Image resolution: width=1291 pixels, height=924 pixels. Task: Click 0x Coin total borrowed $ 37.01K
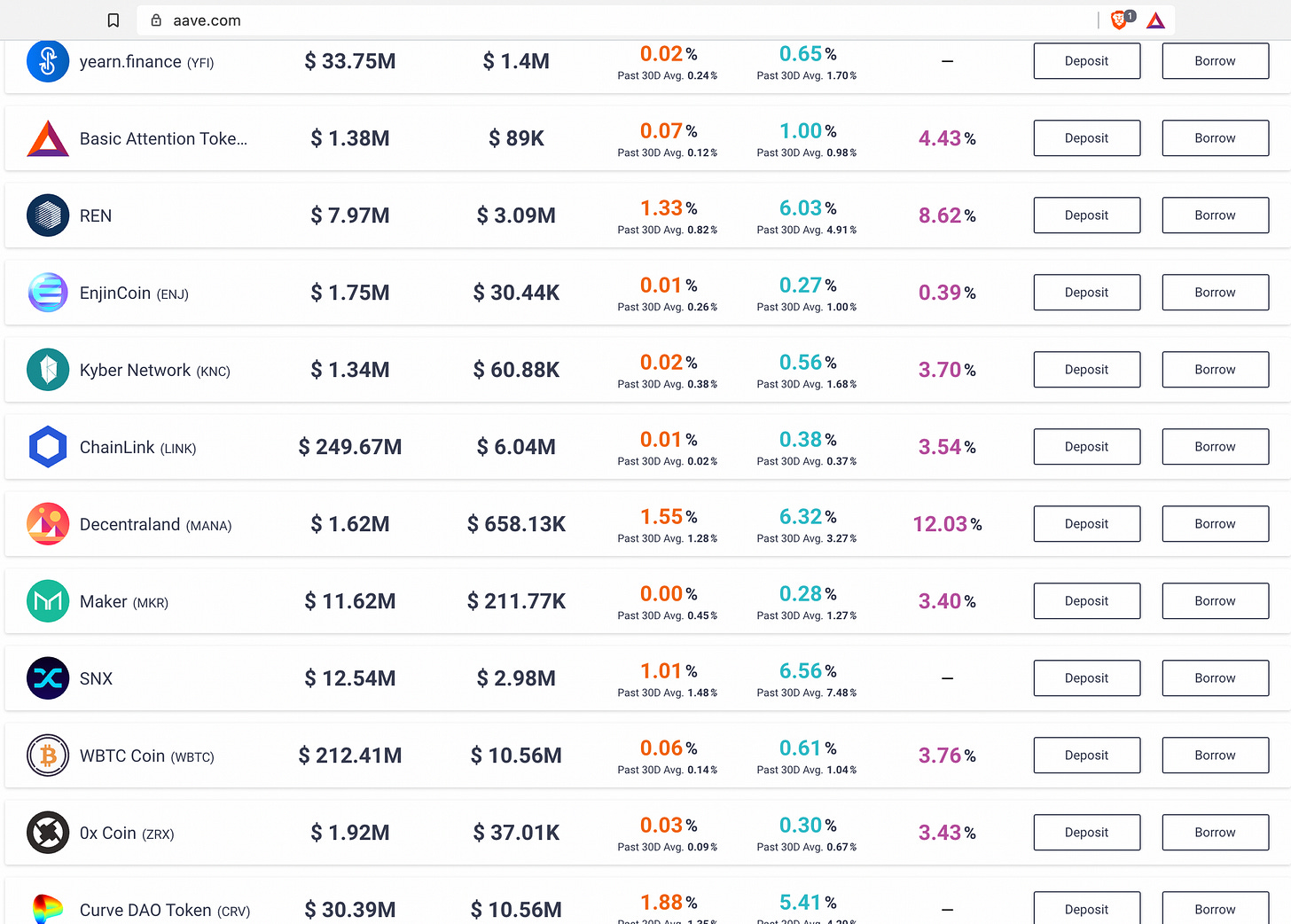[516, 833]
